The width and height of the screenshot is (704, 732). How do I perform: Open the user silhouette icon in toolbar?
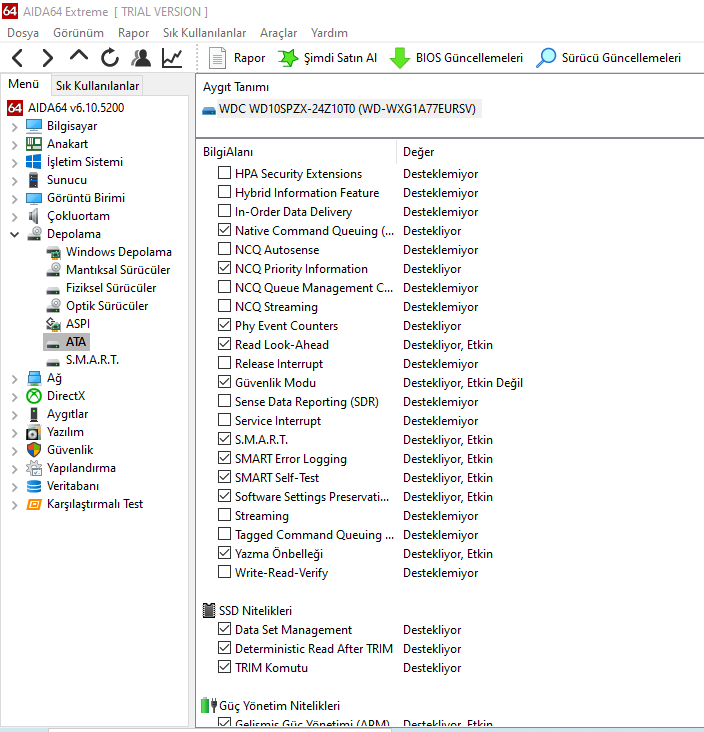[x=141, y=58]
